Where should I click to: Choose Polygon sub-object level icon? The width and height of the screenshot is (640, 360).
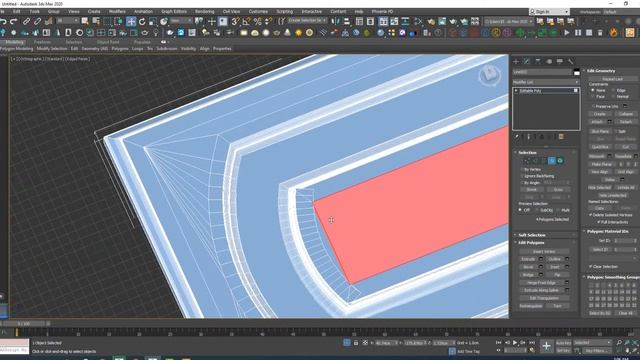[552, 161]
